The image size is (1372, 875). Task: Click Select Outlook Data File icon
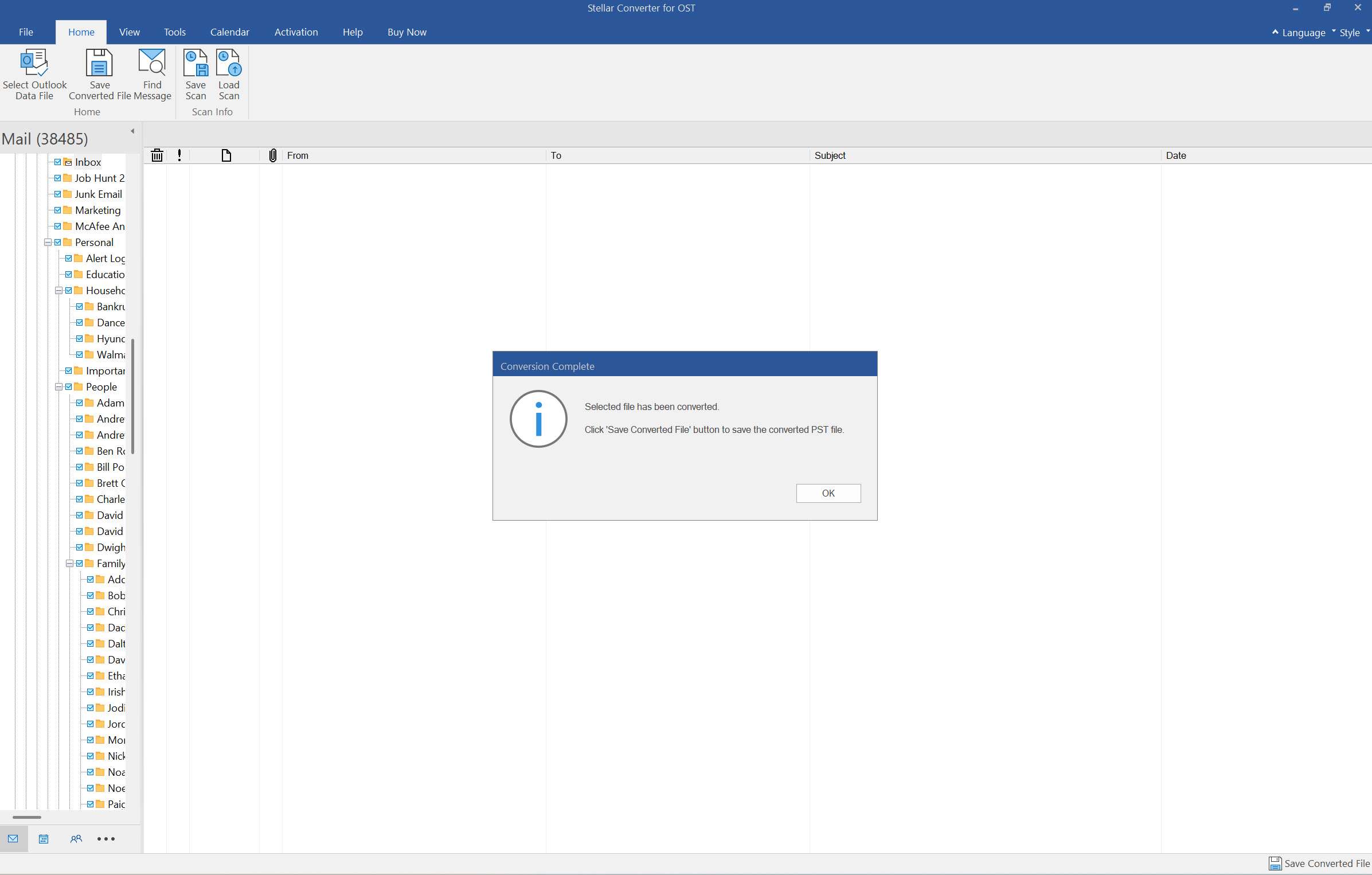tap(34, 63)
